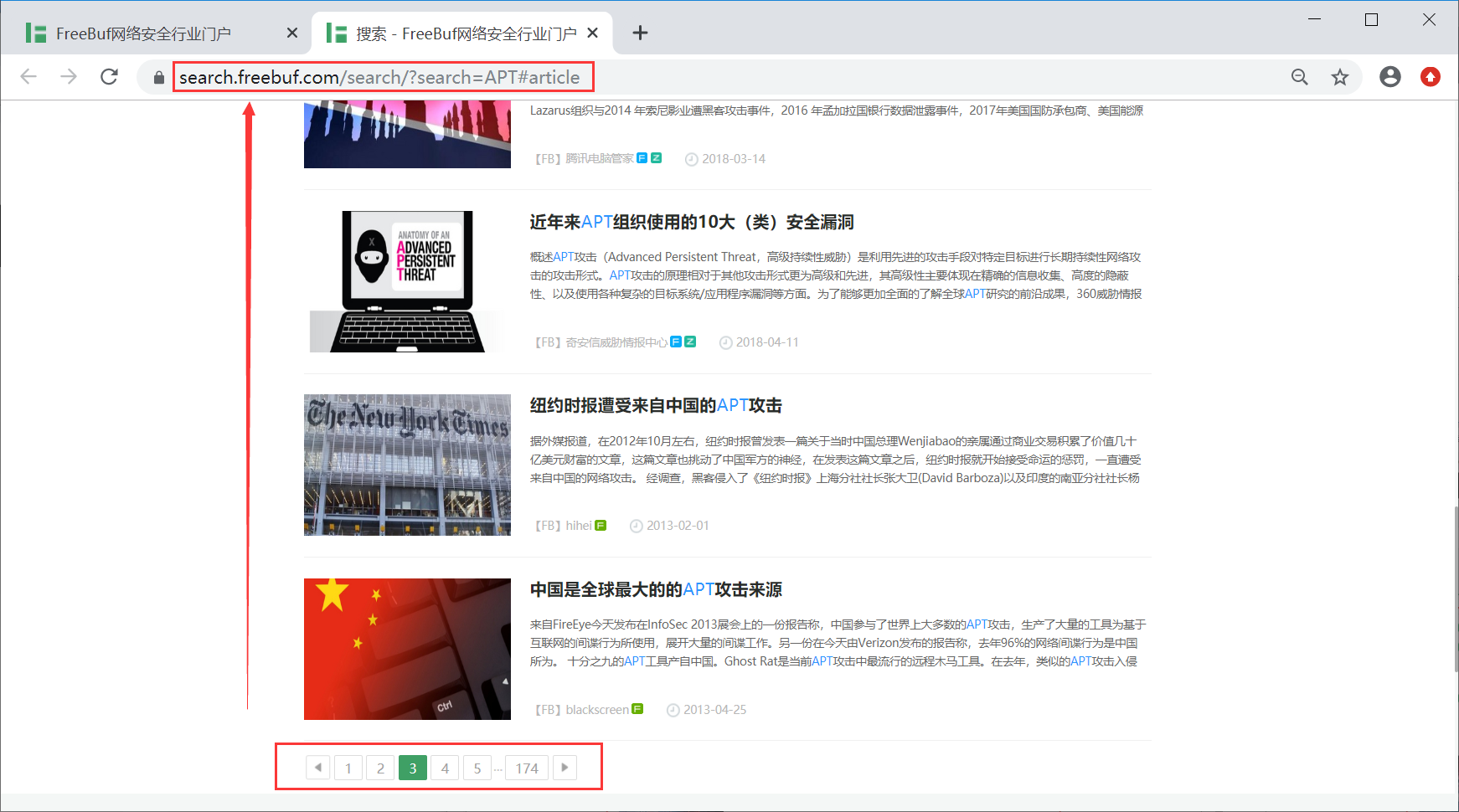Click the date text 2018-03-14
This screenshot has width=1459, height=812.
point(734,159)
